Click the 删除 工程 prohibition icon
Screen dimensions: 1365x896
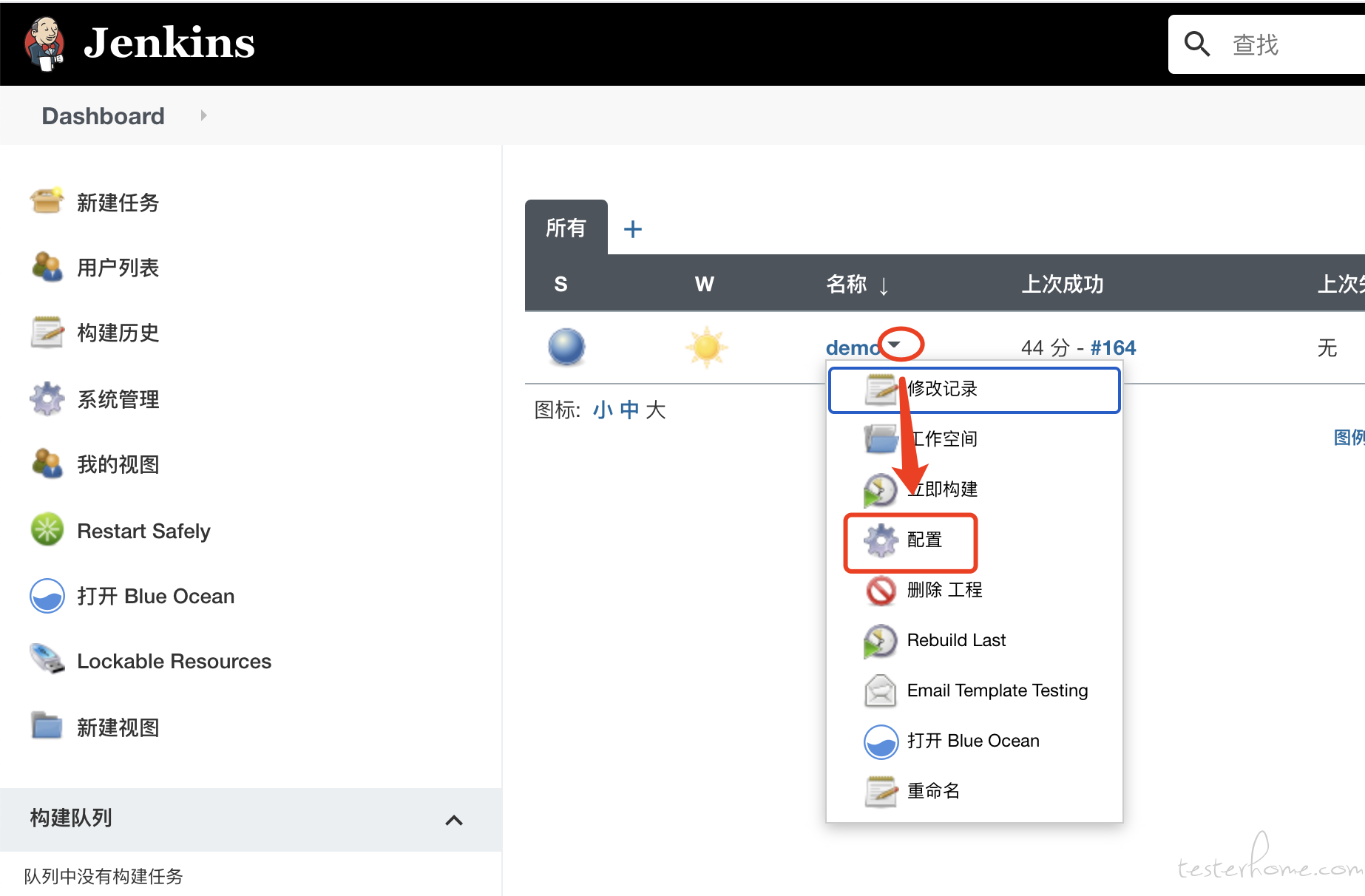click(881, 591)
